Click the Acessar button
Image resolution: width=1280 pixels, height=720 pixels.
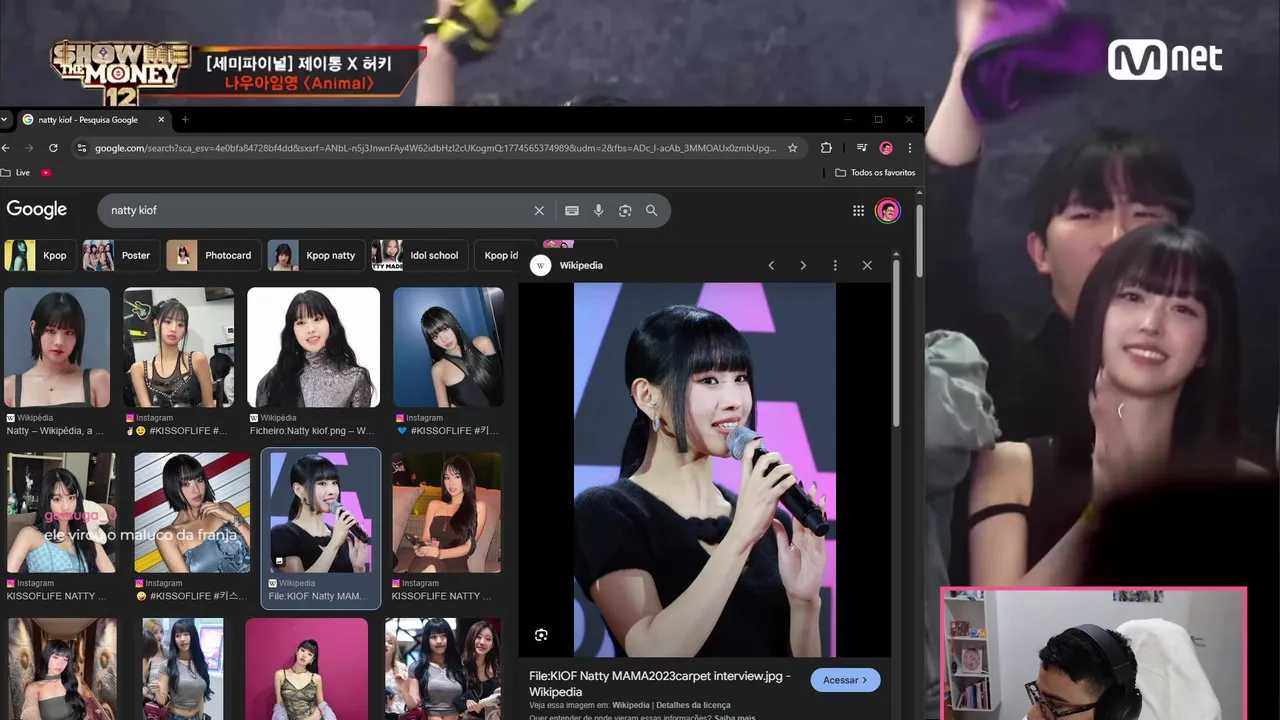(846, 680)
